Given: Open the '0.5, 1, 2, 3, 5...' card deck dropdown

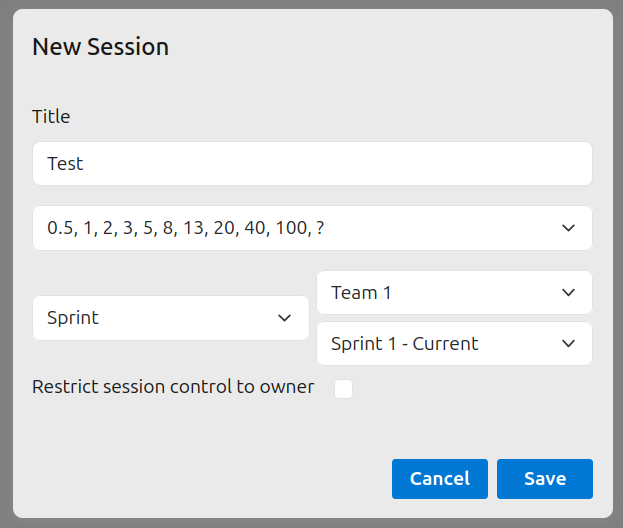Looking at the screenshot, I should pyautogui.click(x=300, y=228).
